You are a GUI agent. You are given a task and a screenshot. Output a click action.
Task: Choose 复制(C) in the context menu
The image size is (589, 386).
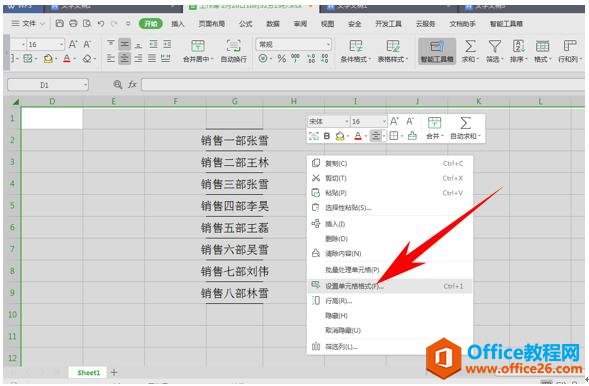390,163
